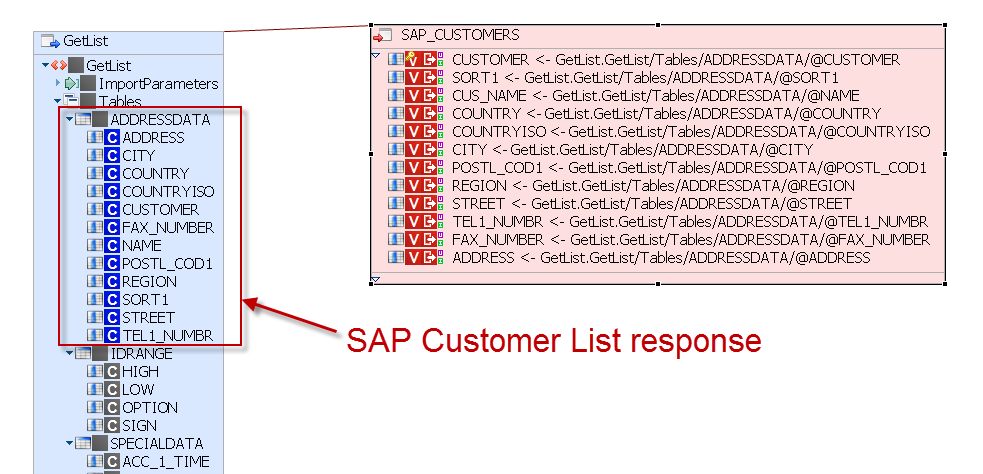Click the IDRANGE table icon
This screenshot has width=983, height=474.
coord(83,354)
